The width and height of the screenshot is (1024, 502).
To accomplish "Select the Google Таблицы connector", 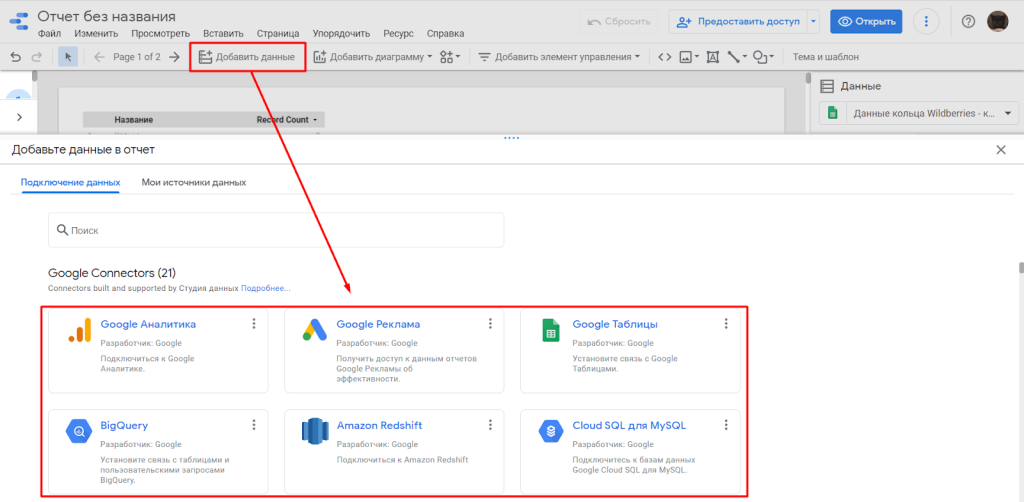I will 615,324.
